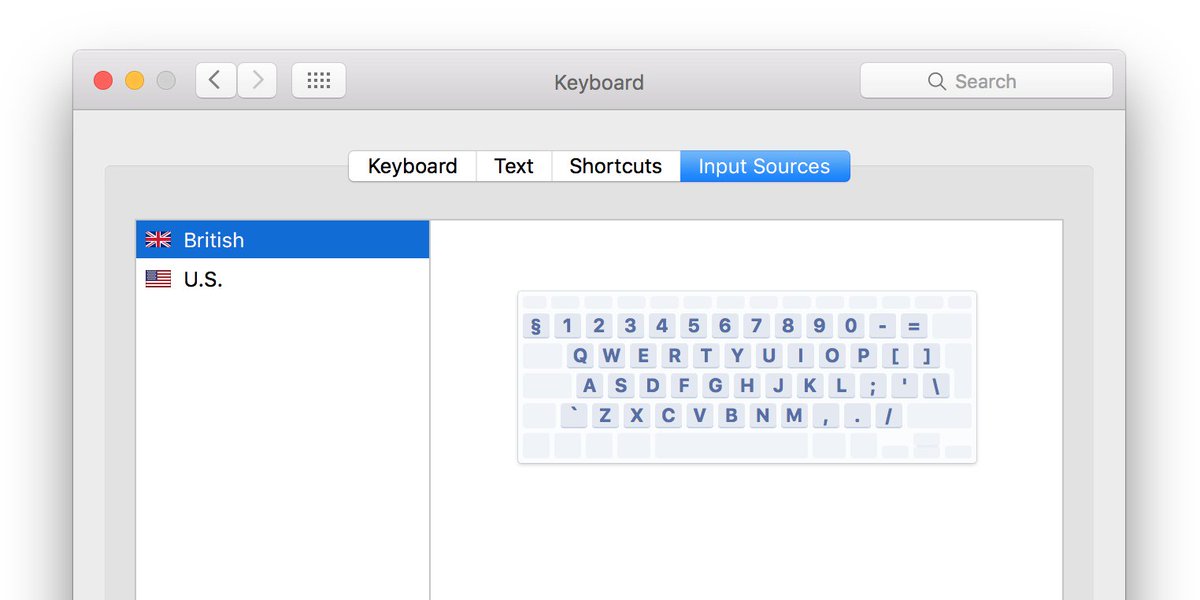Go forward with the right chevron button

(x=257, y=80)
